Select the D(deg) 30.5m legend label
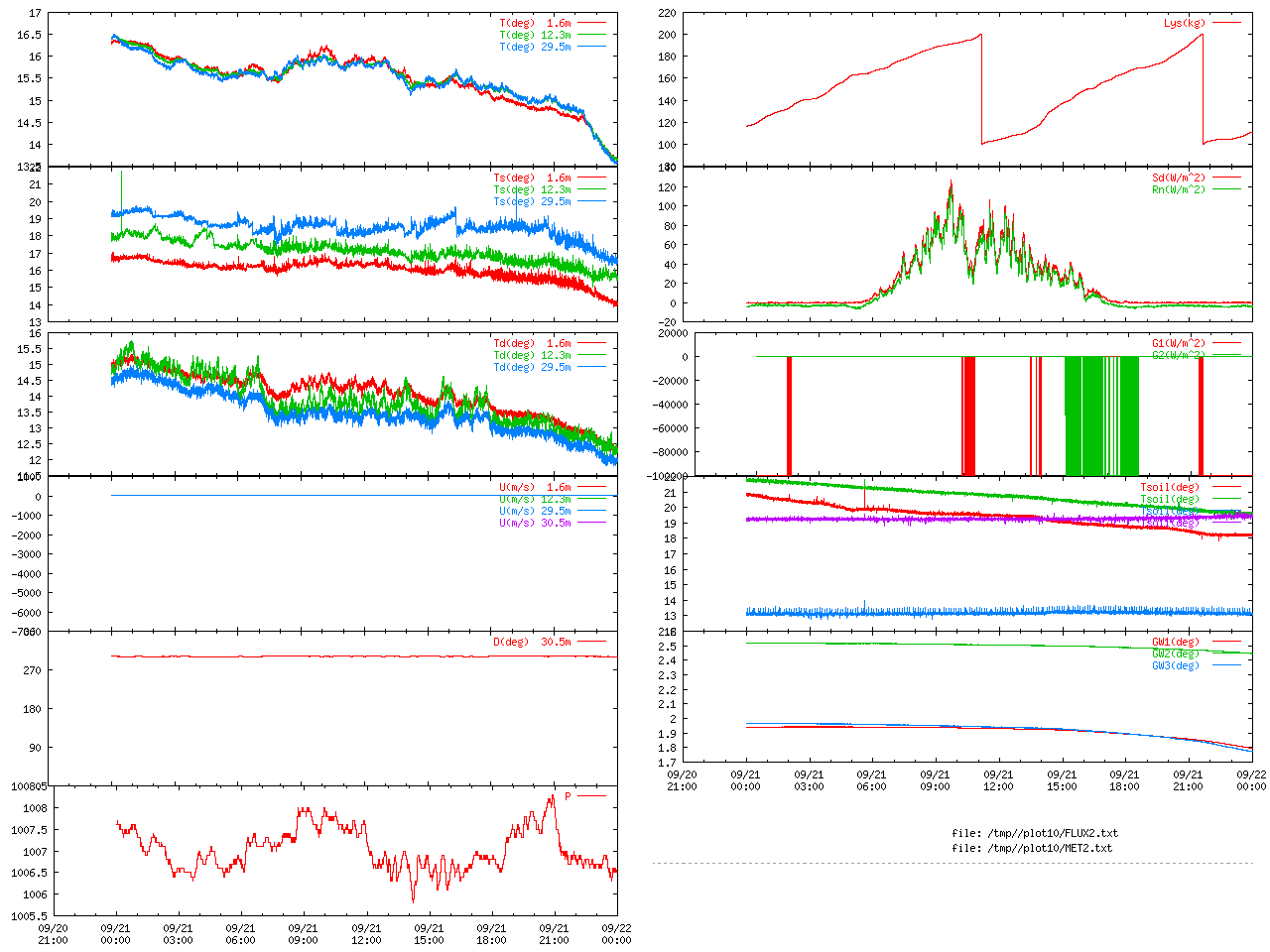This screenshot has width=1270, height=952. (x=533, y=642)
